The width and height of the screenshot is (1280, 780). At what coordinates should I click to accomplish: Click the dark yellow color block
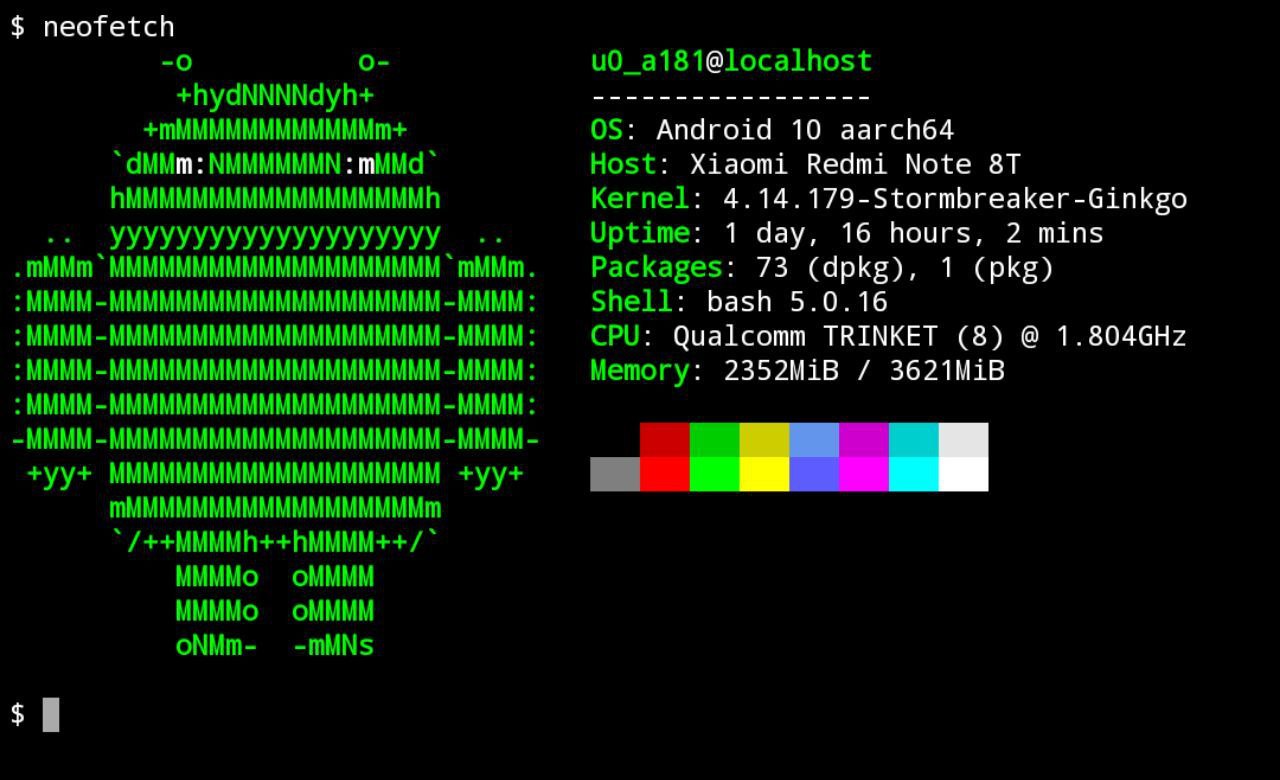click(x=765, y=440)
